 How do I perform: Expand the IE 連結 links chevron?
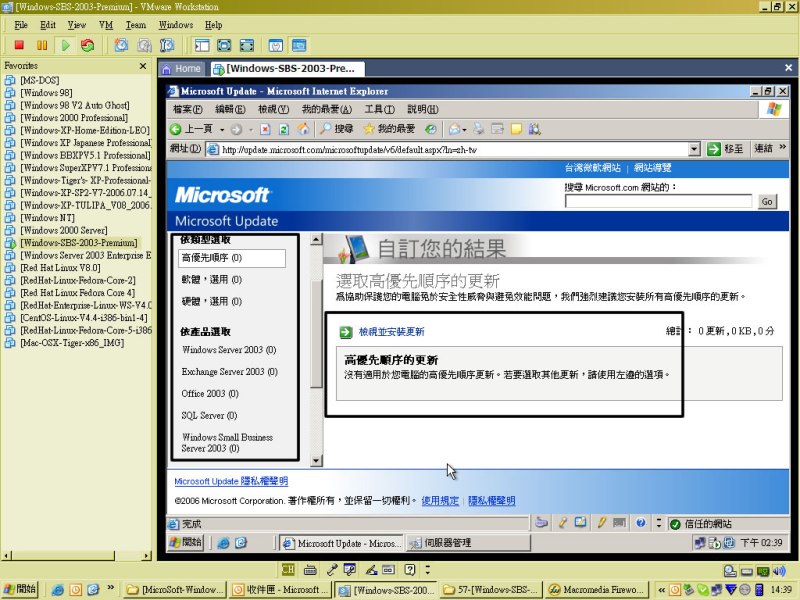[x=783, y=147]
